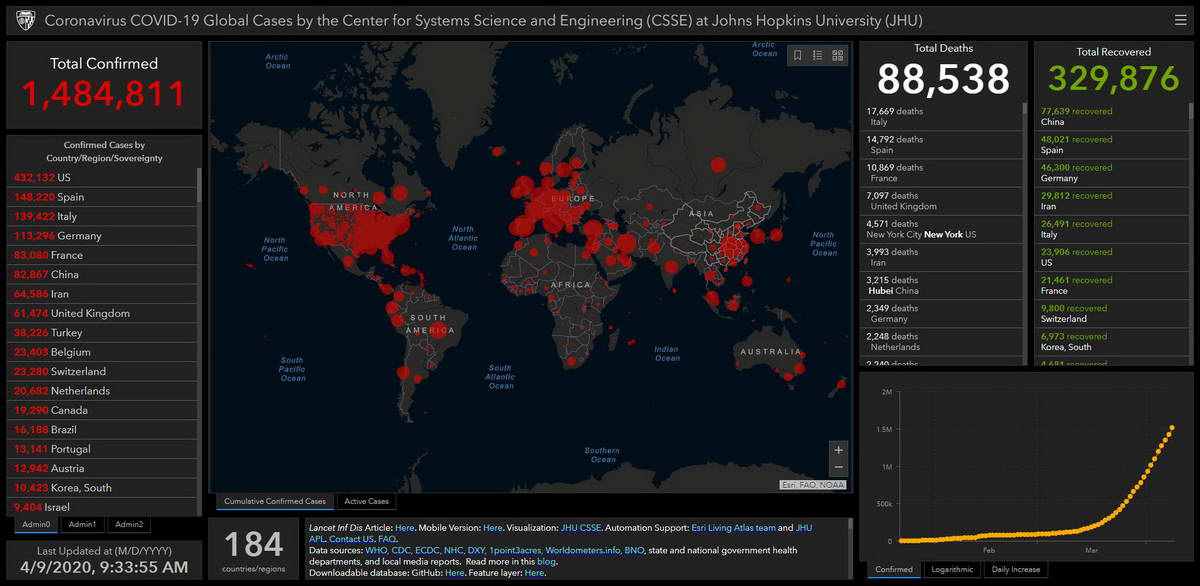The image size is (1200, 586).
Task: Switch the country list to Admin1
Action: [82, 524]
